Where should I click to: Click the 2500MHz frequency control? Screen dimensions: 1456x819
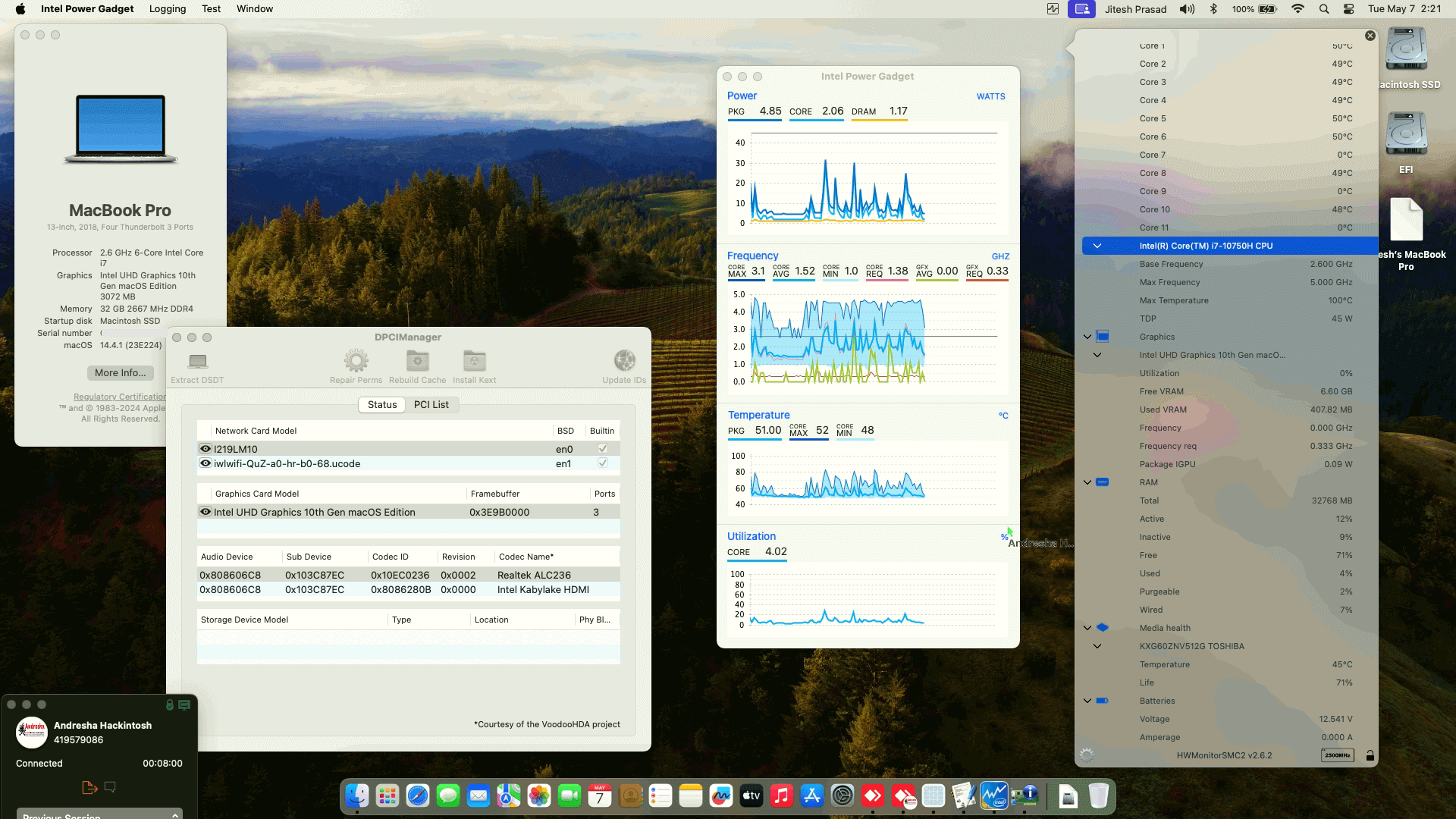click(1338, 755)
